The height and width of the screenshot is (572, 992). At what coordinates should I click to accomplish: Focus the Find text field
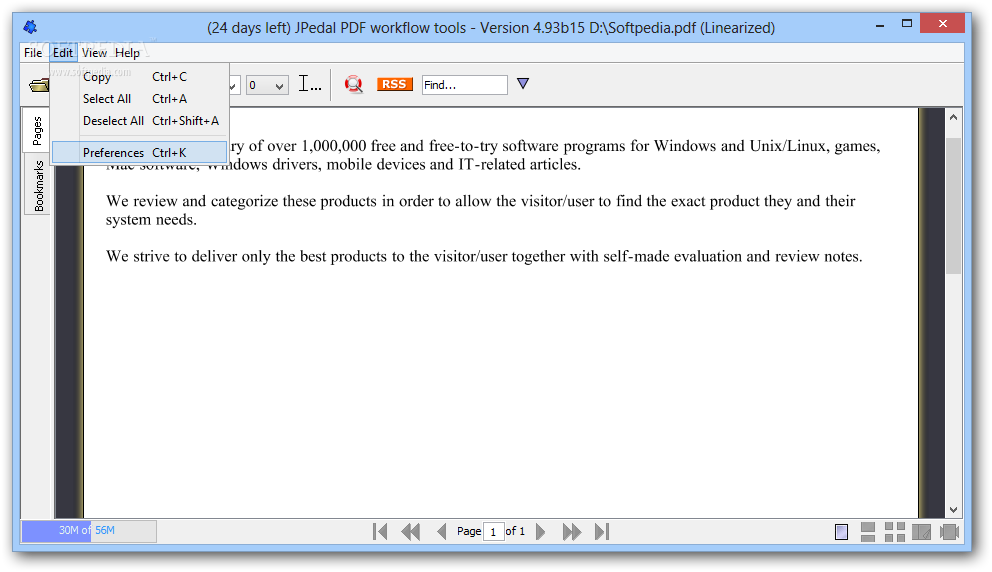pos(464,85)
